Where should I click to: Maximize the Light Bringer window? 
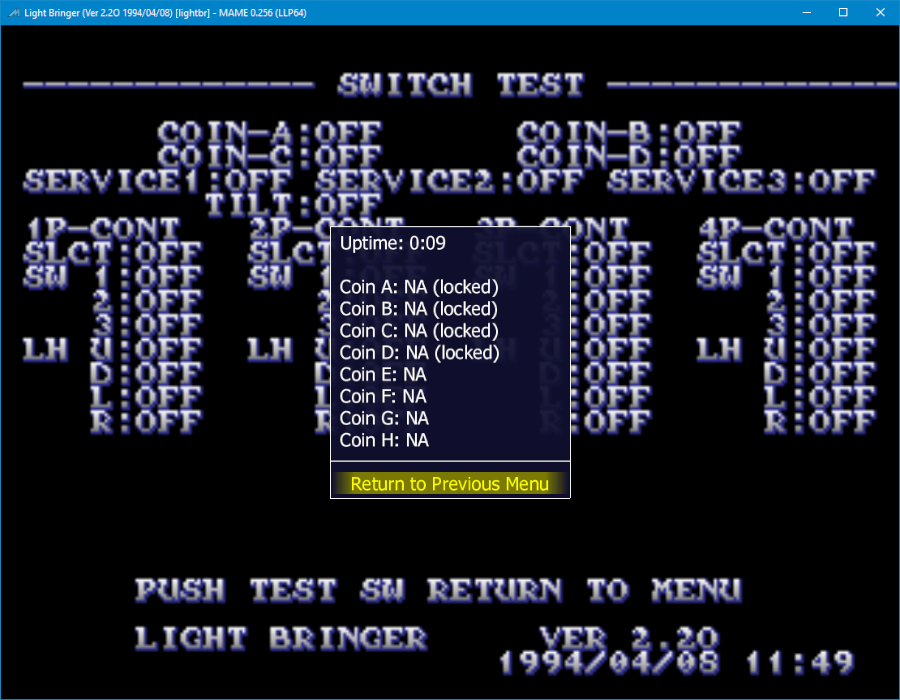coord(843,12)
